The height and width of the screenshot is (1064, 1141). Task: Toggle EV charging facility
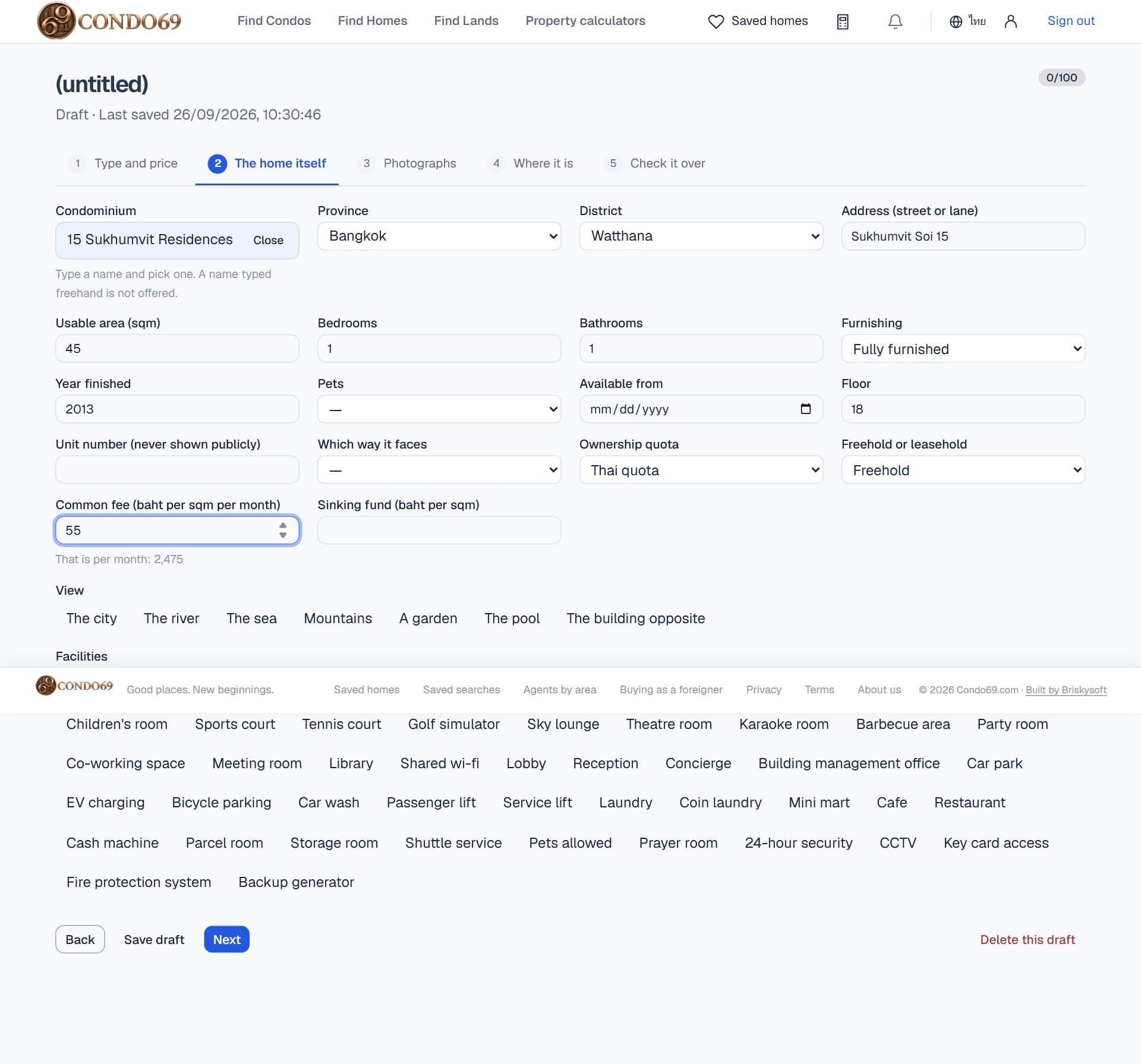coord(105,803)
